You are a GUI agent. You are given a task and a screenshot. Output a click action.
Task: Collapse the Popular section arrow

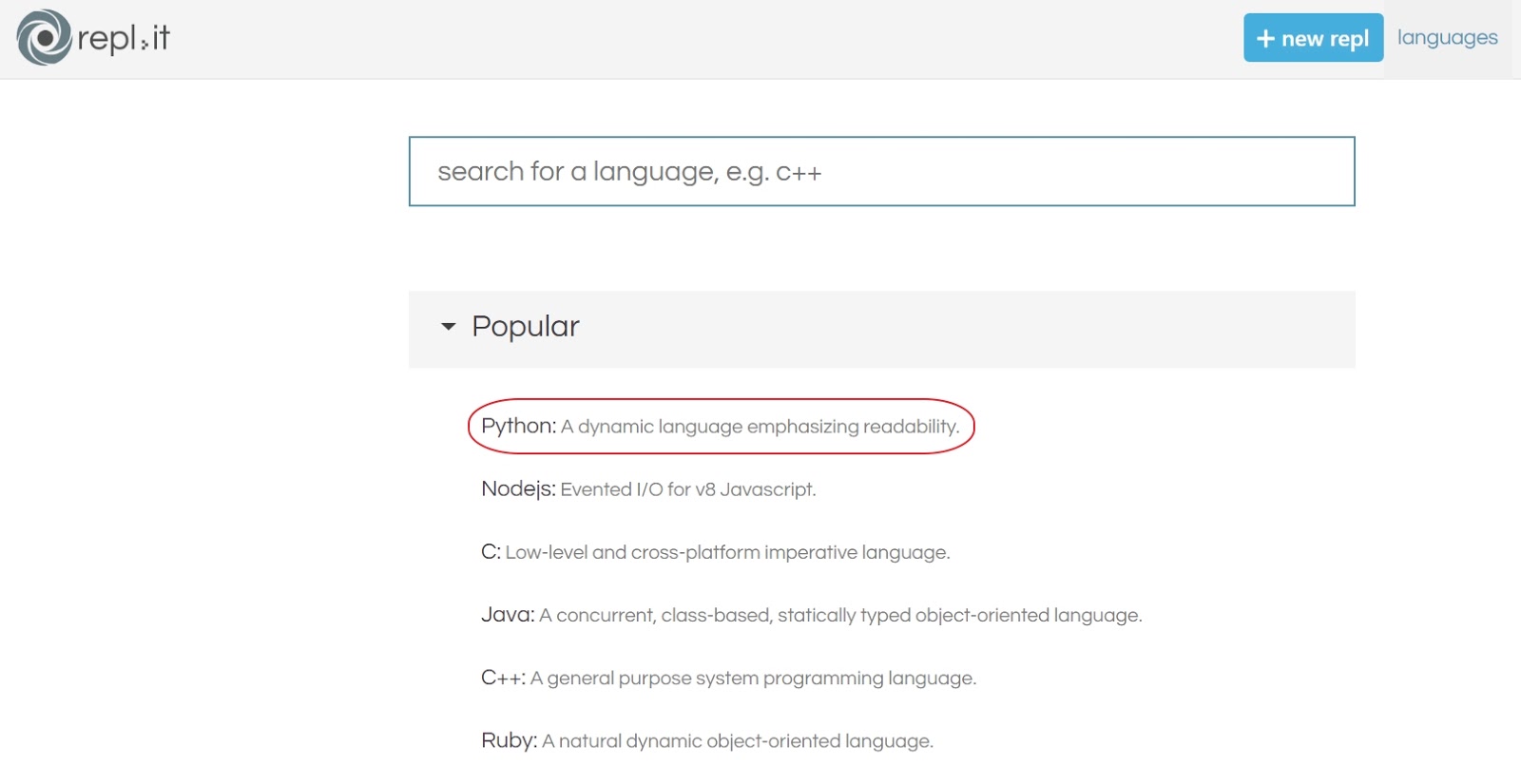449,327
